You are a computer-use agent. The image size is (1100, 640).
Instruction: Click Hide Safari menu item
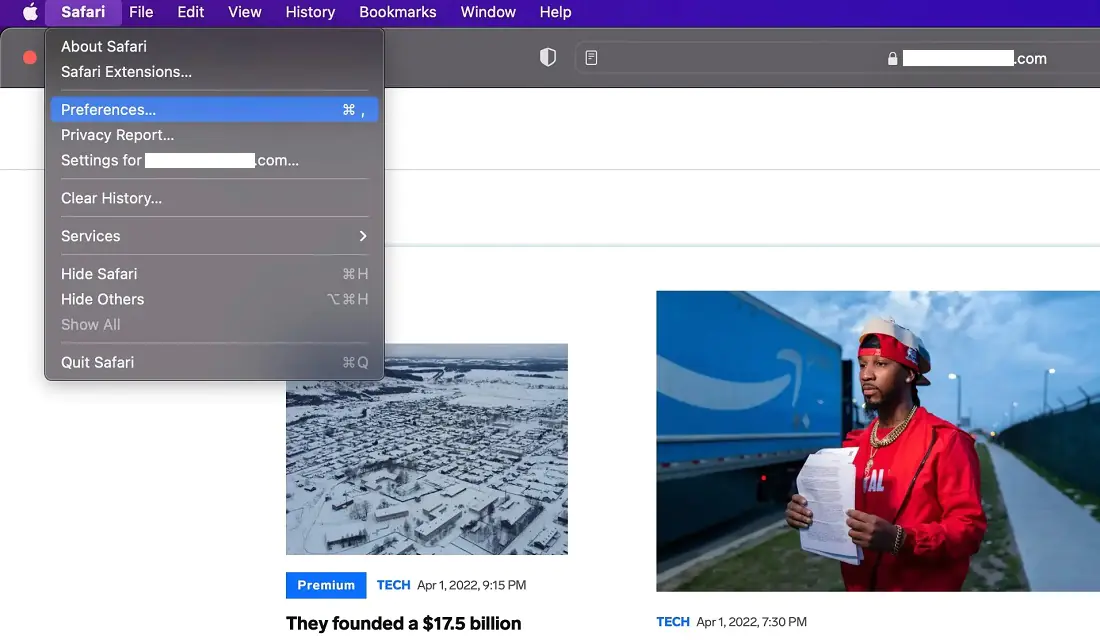point(99,274)
